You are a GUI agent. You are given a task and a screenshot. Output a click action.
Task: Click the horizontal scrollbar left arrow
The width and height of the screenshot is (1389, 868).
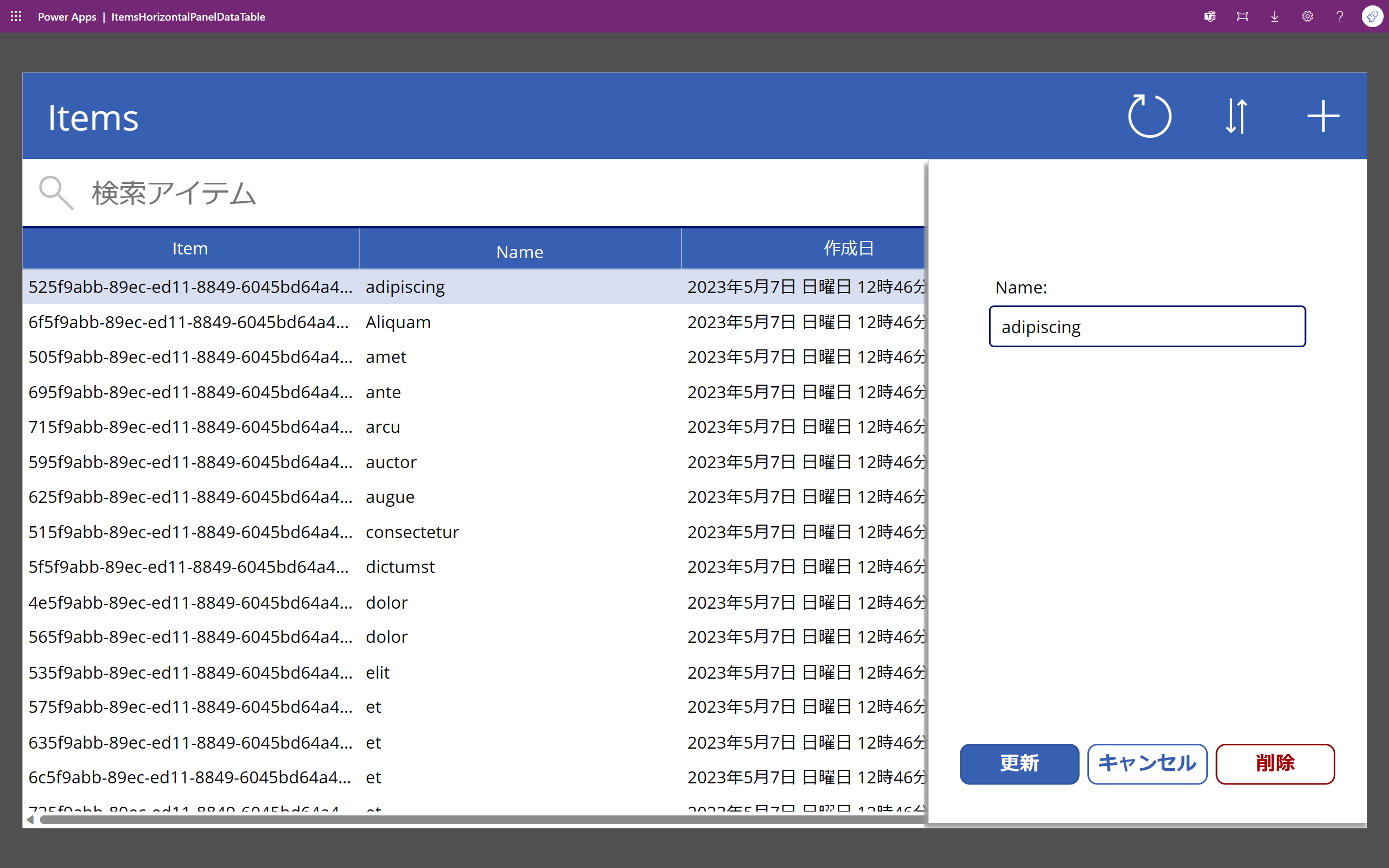click(30, 820)
